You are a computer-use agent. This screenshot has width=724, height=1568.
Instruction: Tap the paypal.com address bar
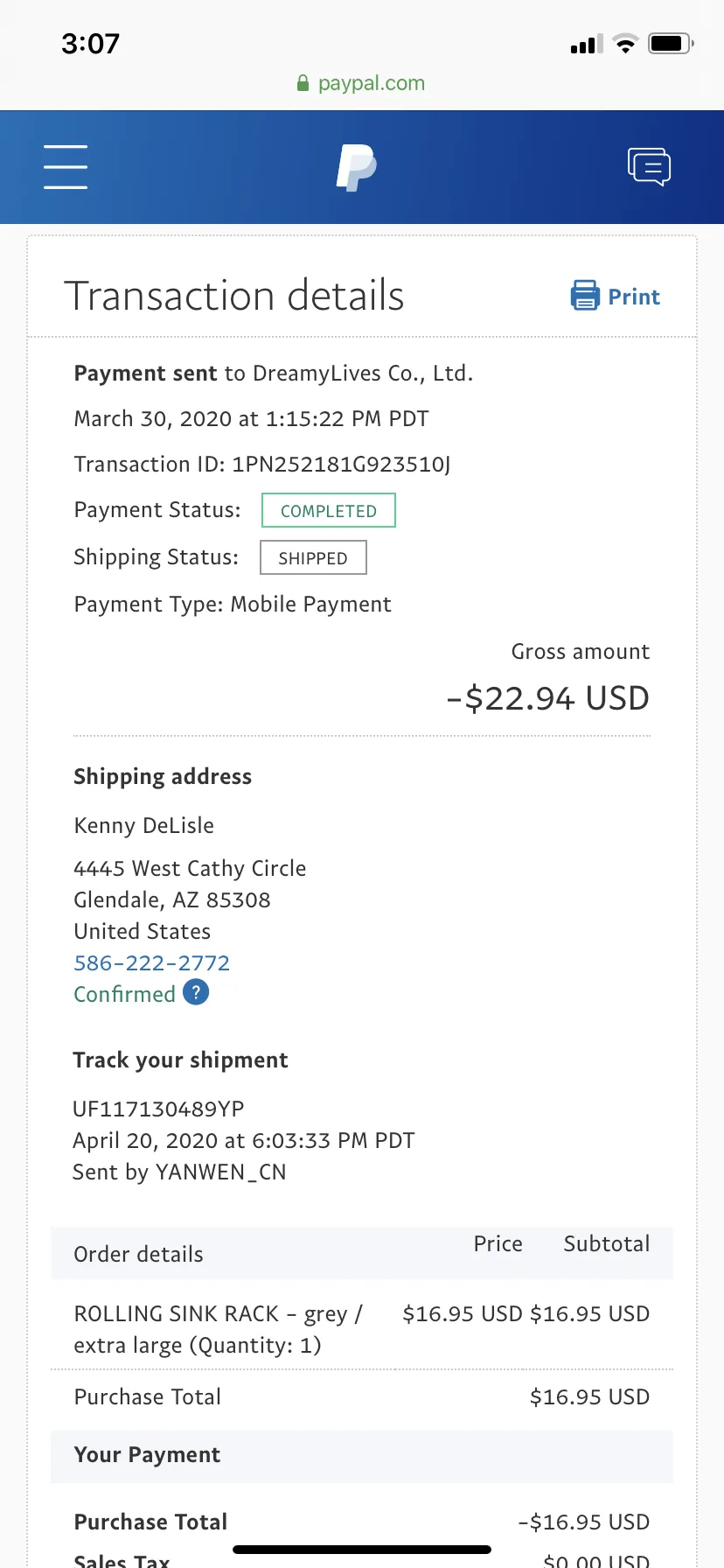[x=361, y=83]
